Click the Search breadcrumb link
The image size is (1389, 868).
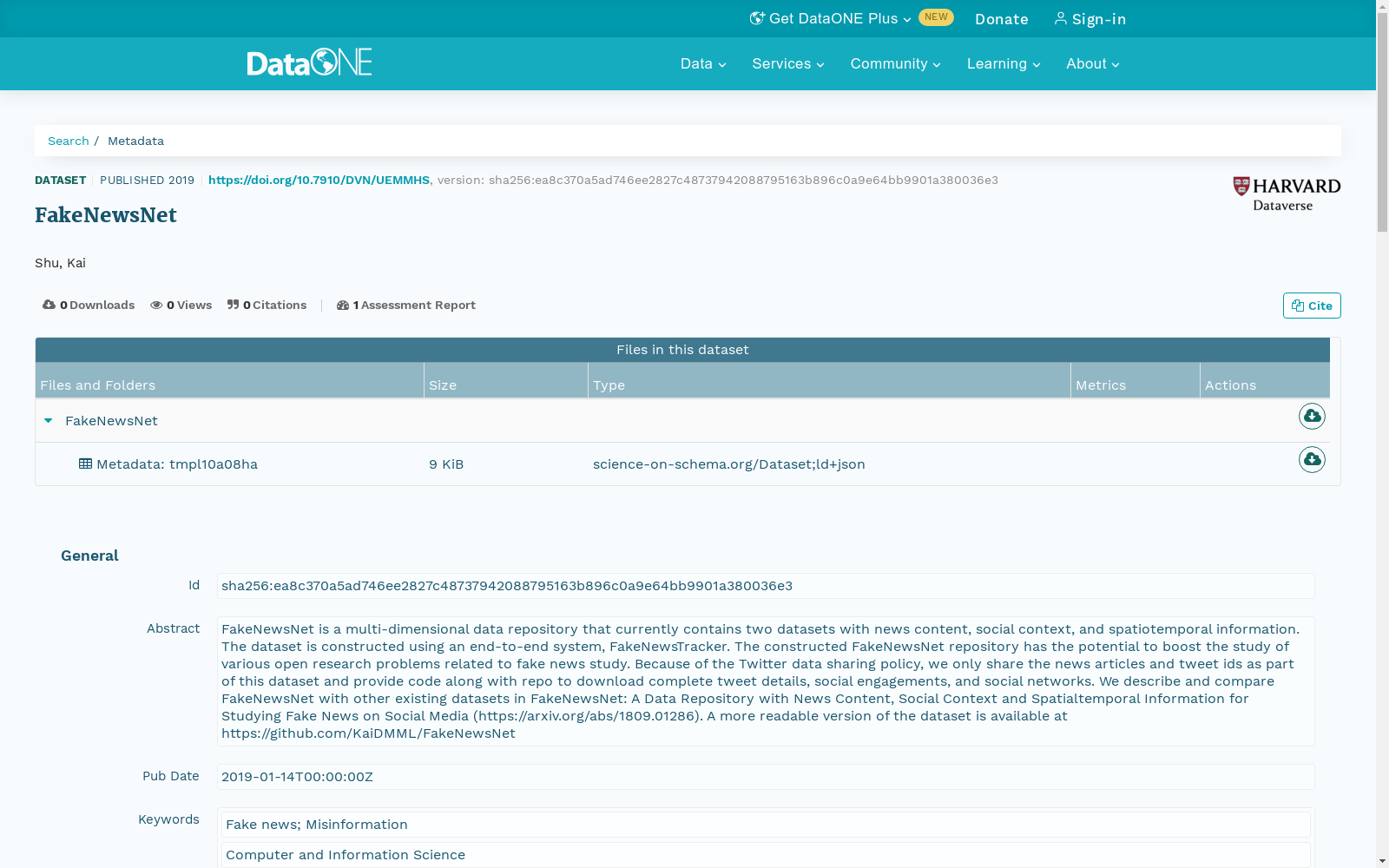point(69,141)
